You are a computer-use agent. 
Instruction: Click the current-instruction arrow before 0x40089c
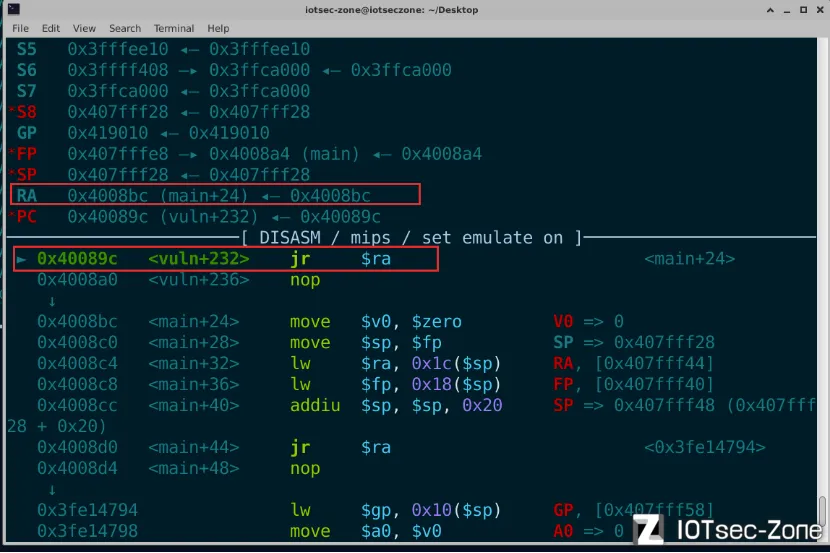point(23,259)
